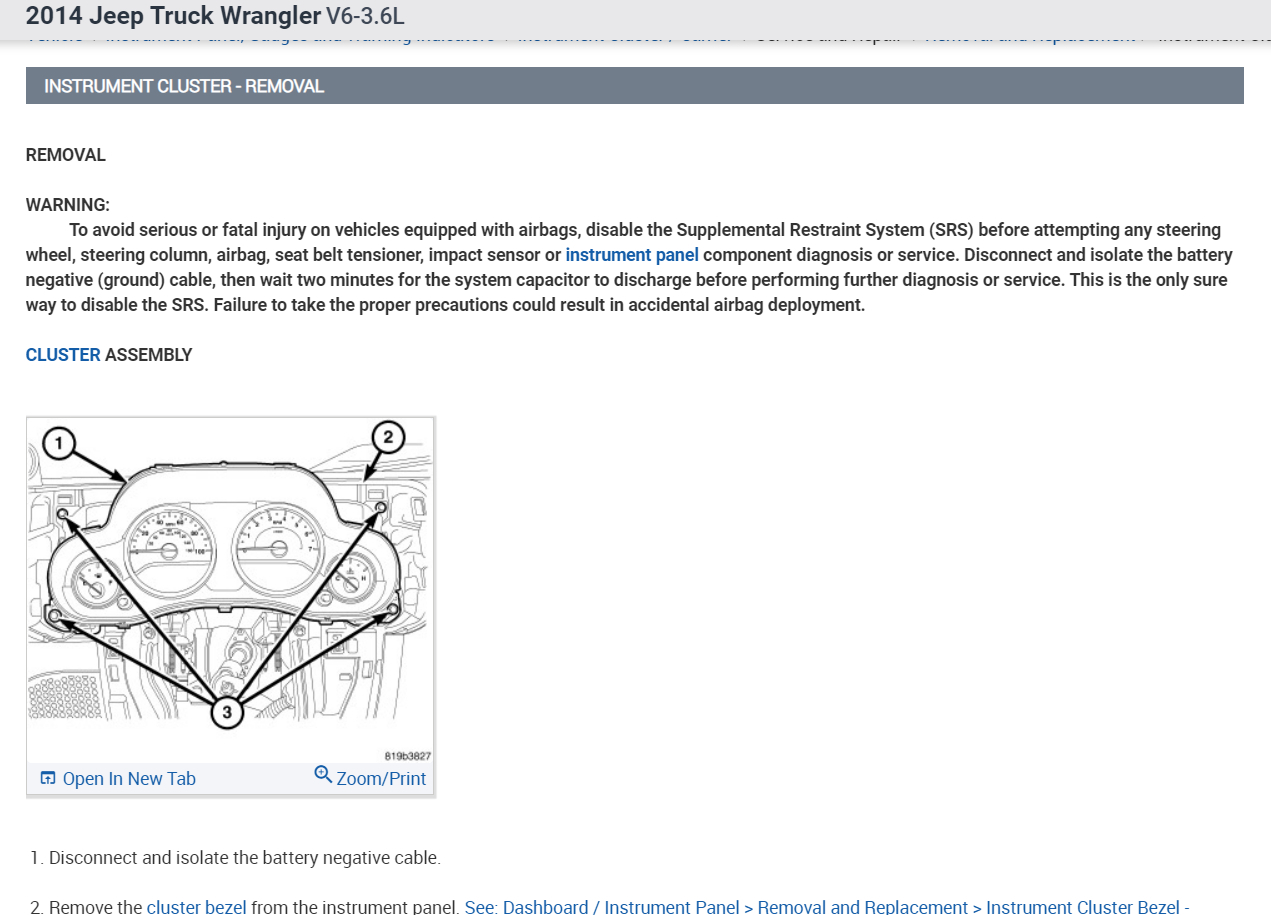Image resolution: width=1271 pixels, height=915 pixels.
Task: Click the 'INSTRUMENT CLUSTER - REMOVAL' header bar
Action: [x=634, y=86]
